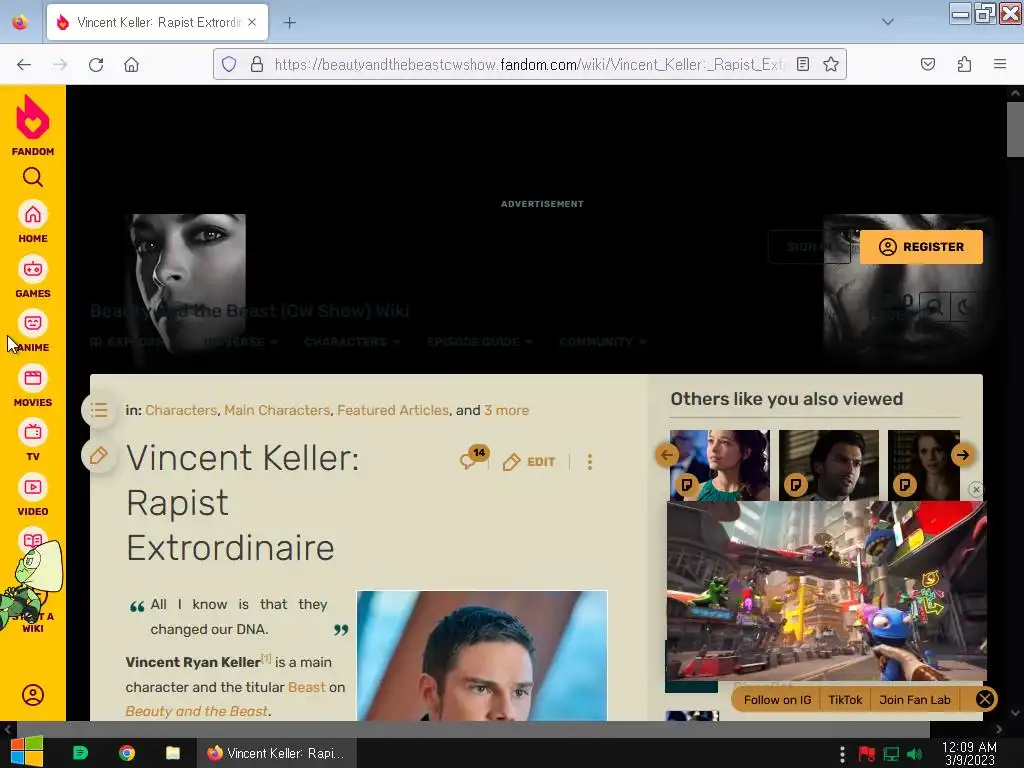1024x768 pixels.
Task: Click Join Fan Lab link
Action: [x=914, y=700]
